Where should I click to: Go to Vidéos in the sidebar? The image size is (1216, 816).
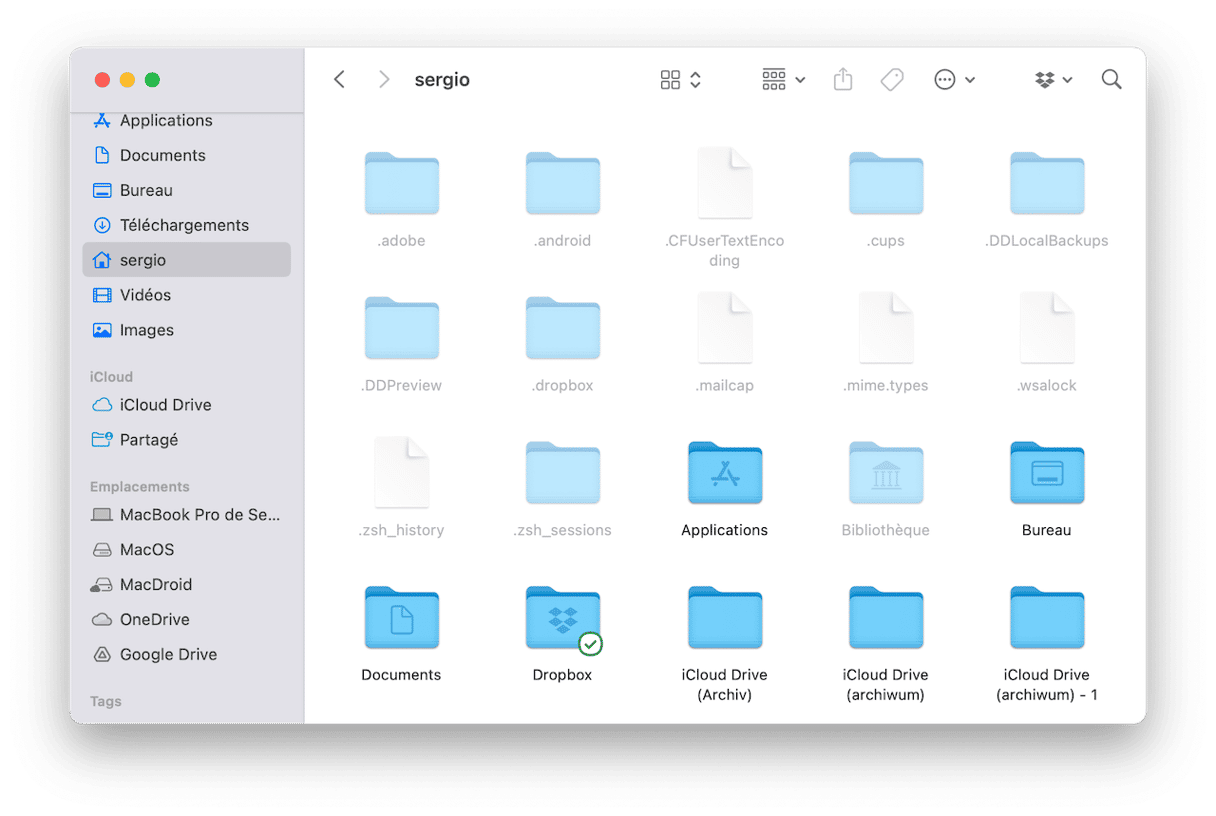click(145, 295)
